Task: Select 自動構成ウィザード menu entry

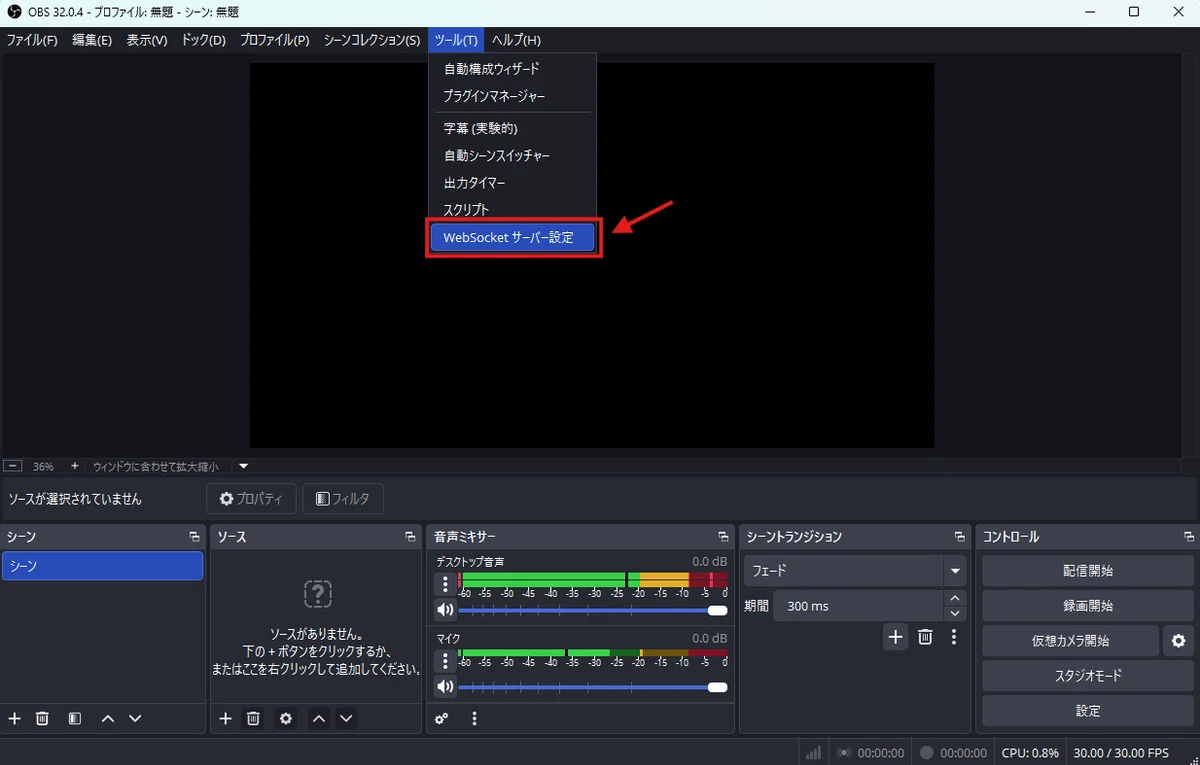Action: point(512,69)
